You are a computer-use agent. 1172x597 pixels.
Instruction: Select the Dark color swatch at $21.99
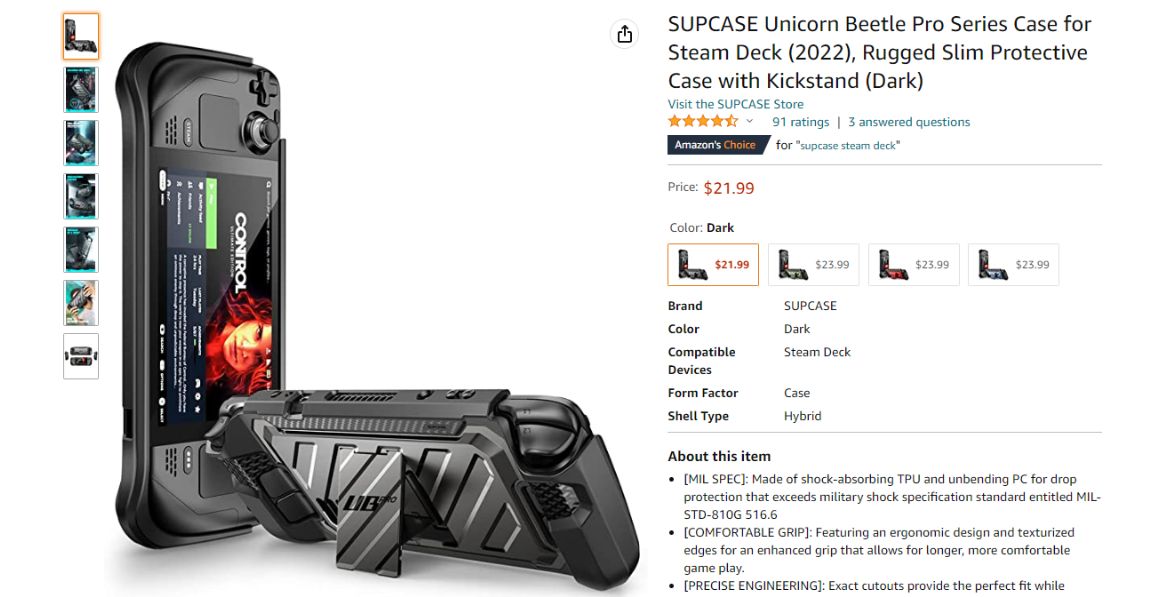tap(713, 265)
